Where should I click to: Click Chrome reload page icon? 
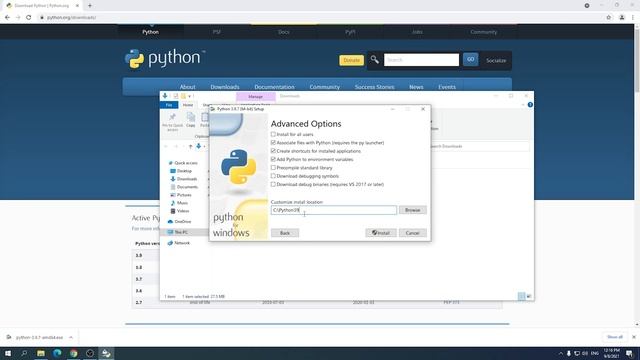(x=29, y=17)
